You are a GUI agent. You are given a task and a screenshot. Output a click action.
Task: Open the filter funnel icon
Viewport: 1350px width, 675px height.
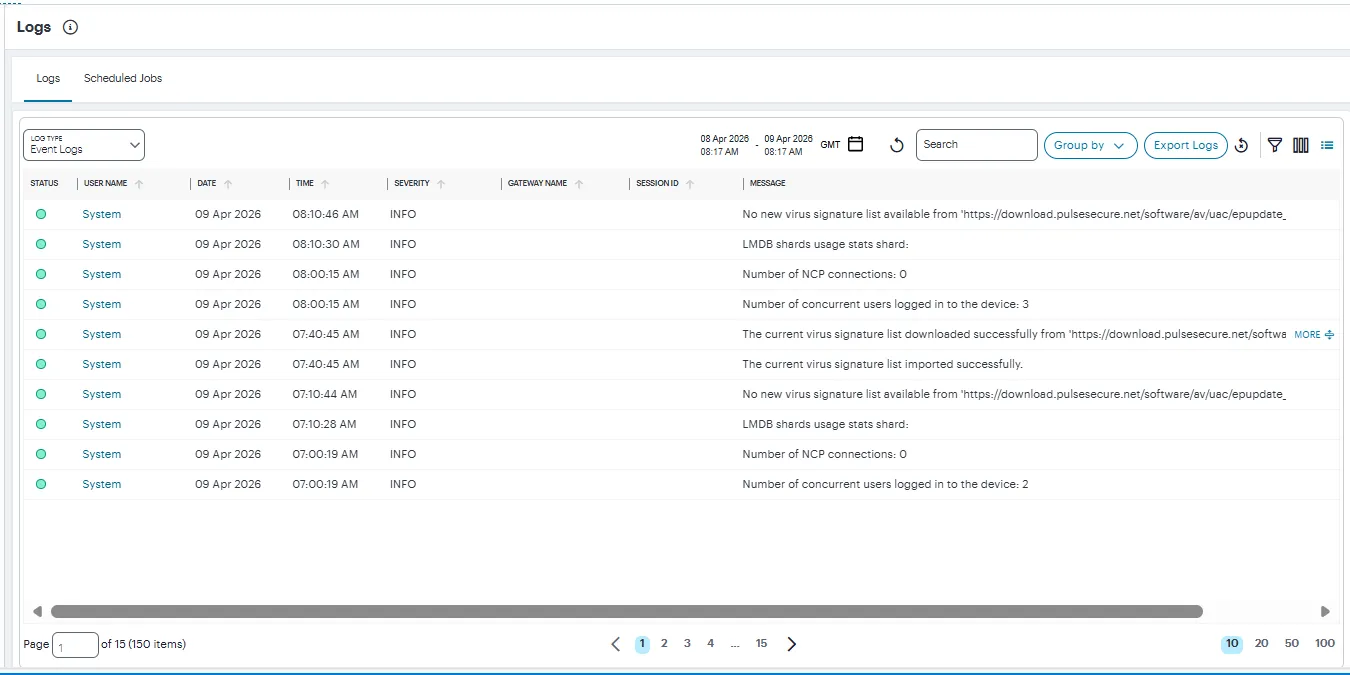point(1275,145)
